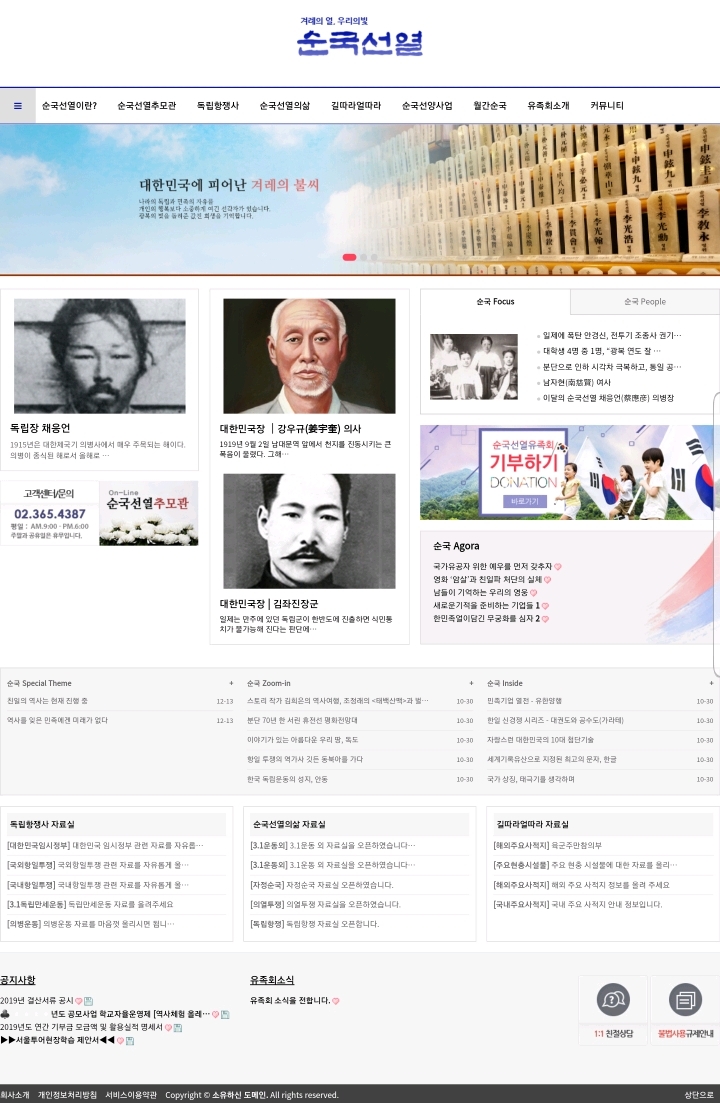Open Agora post 영화 '암살'과 친일파 처단의 실체
The image size is (720, 1103).
click(487, 580)
